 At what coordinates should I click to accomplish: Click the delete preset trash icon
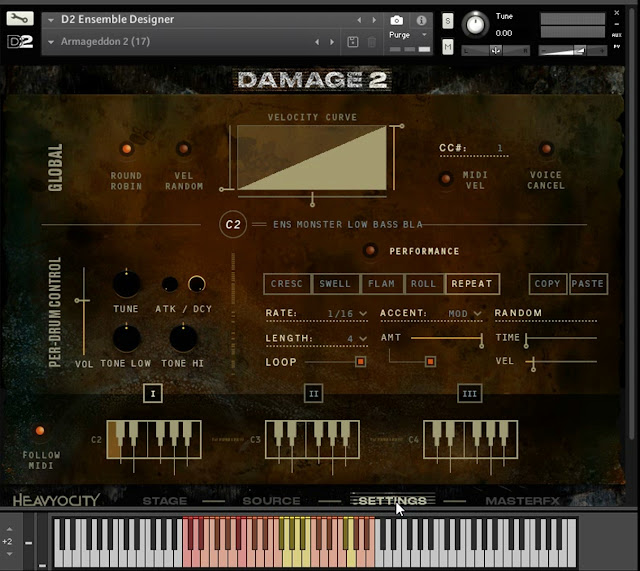(371, 42)
